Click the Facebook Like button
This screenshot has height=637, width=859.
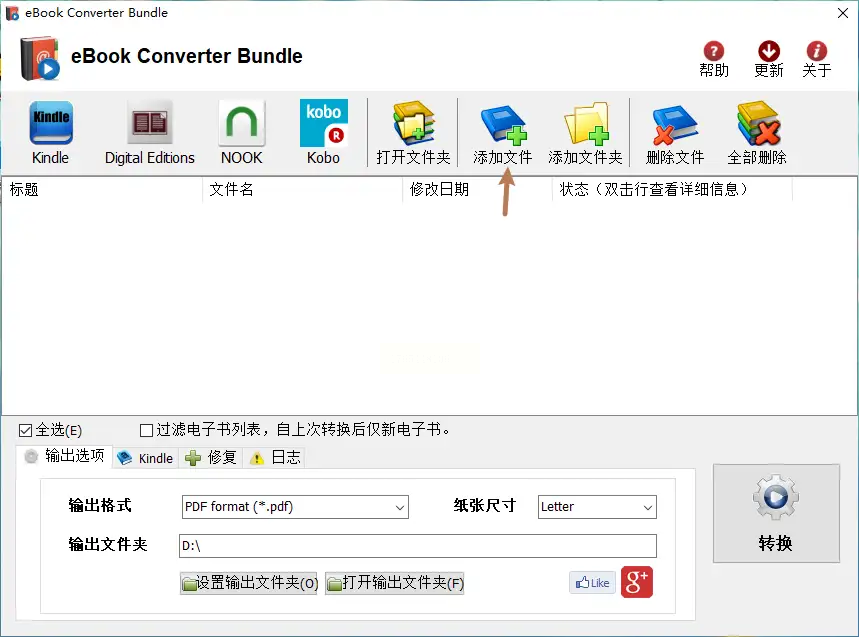(592, 583)
